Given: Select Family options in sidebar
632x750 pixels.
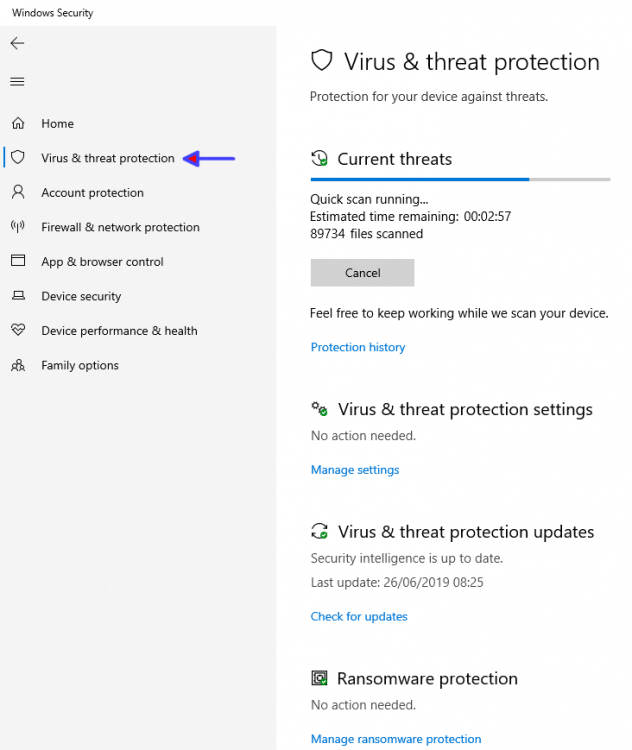Looking at the screenshot, I should (80, 365).
